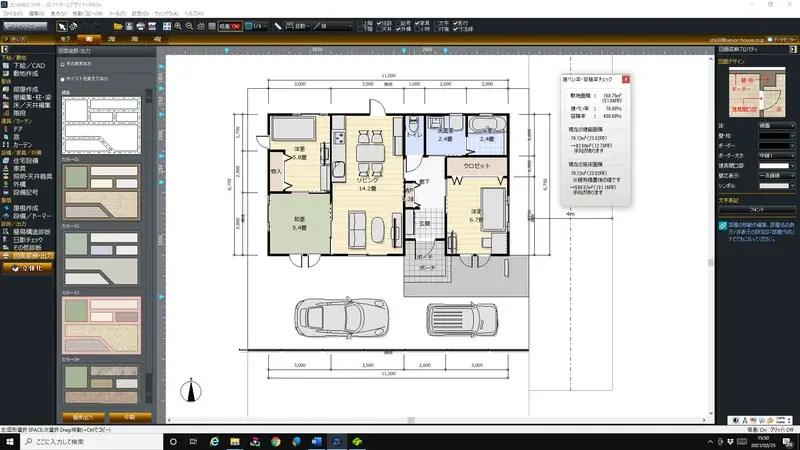Choose the カラー01 floor plan style thumbnail
The width and height of the screenshot is (800, 450).
click(101, 192)
